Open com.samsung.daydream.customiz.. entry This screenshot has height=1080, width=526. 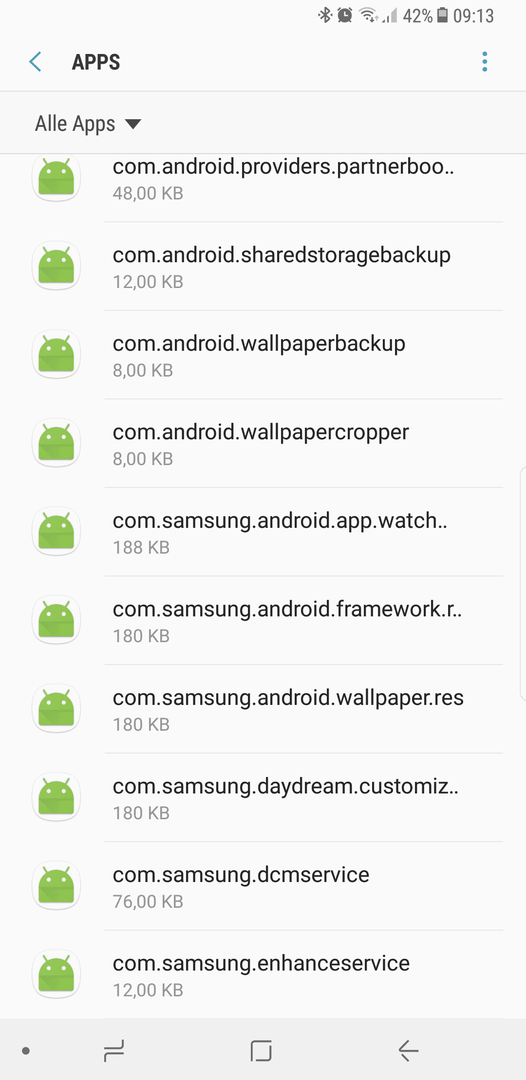point(263,797)
